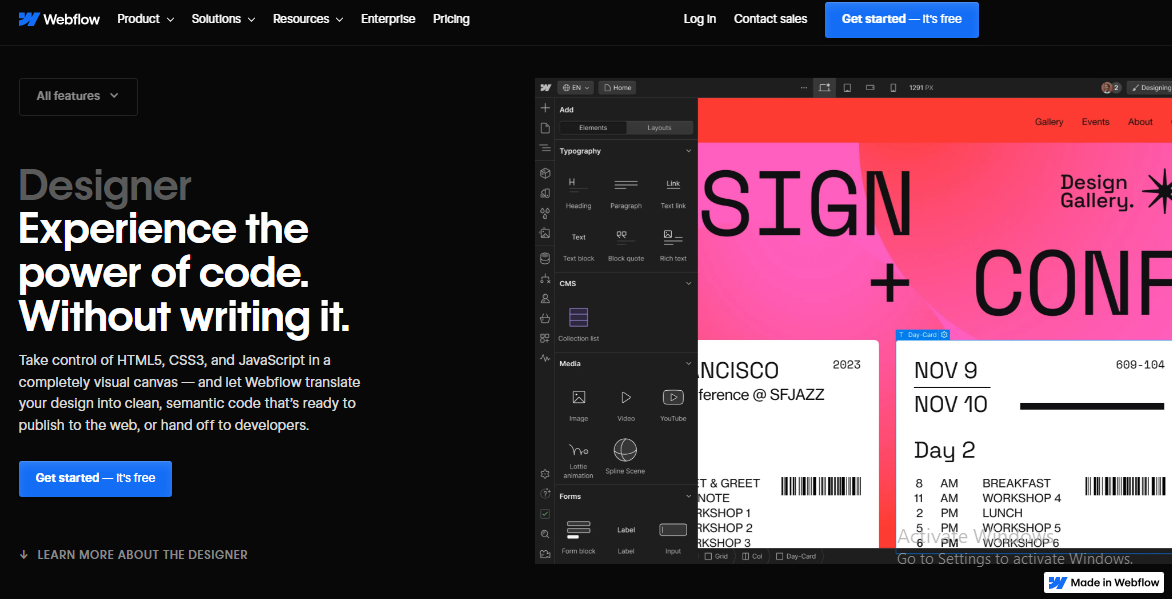Collapse the CMS section chevron
Viewport: 1172px width, 599px height.
[x=688, y=283]
